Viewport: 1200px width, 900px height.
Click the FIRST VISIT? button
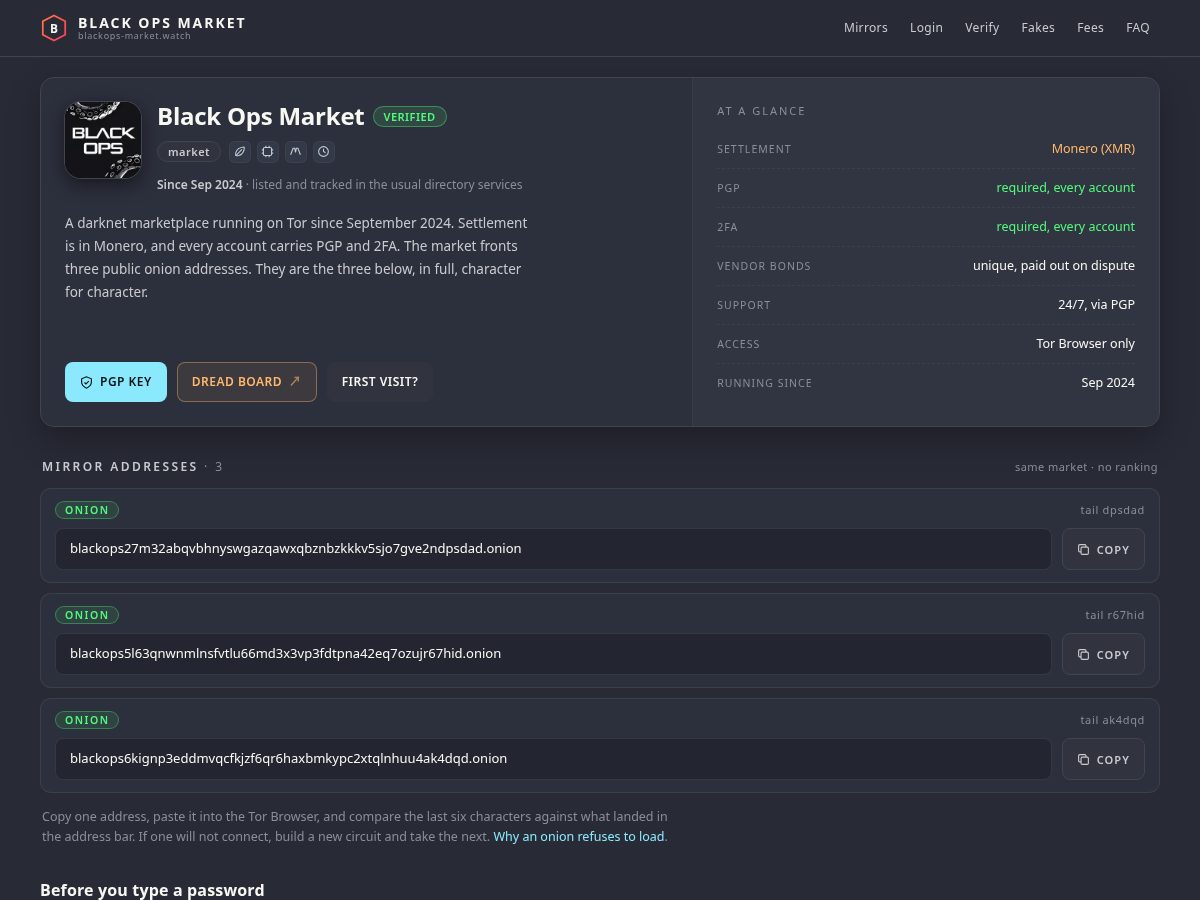coord(380,382)
